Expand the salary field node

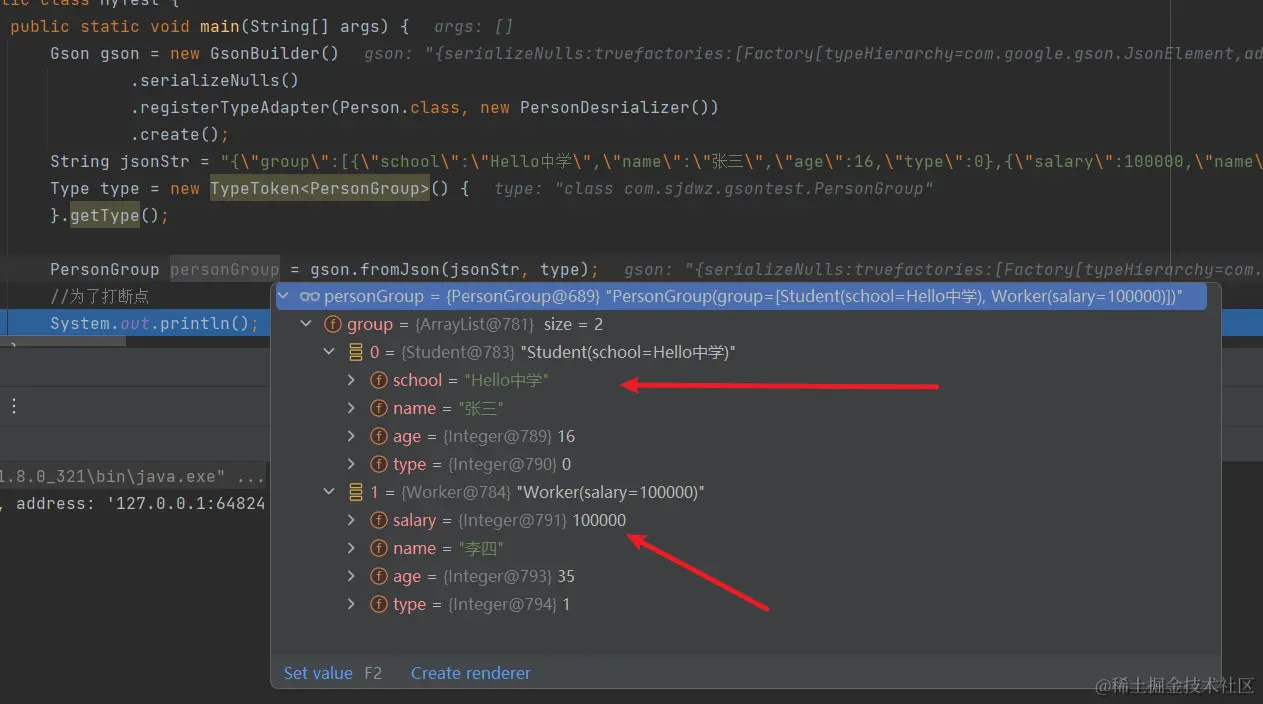pos(351,520)
